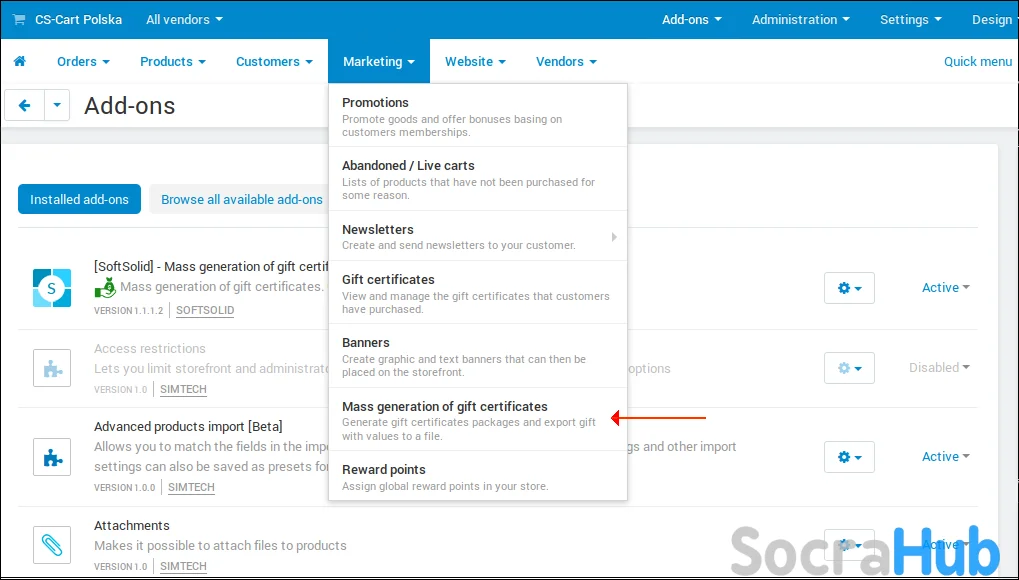This screenshot has height=580, width=1019.
Task: Open the gear menu for SoftSolid add-on
Action: (849, 288)
